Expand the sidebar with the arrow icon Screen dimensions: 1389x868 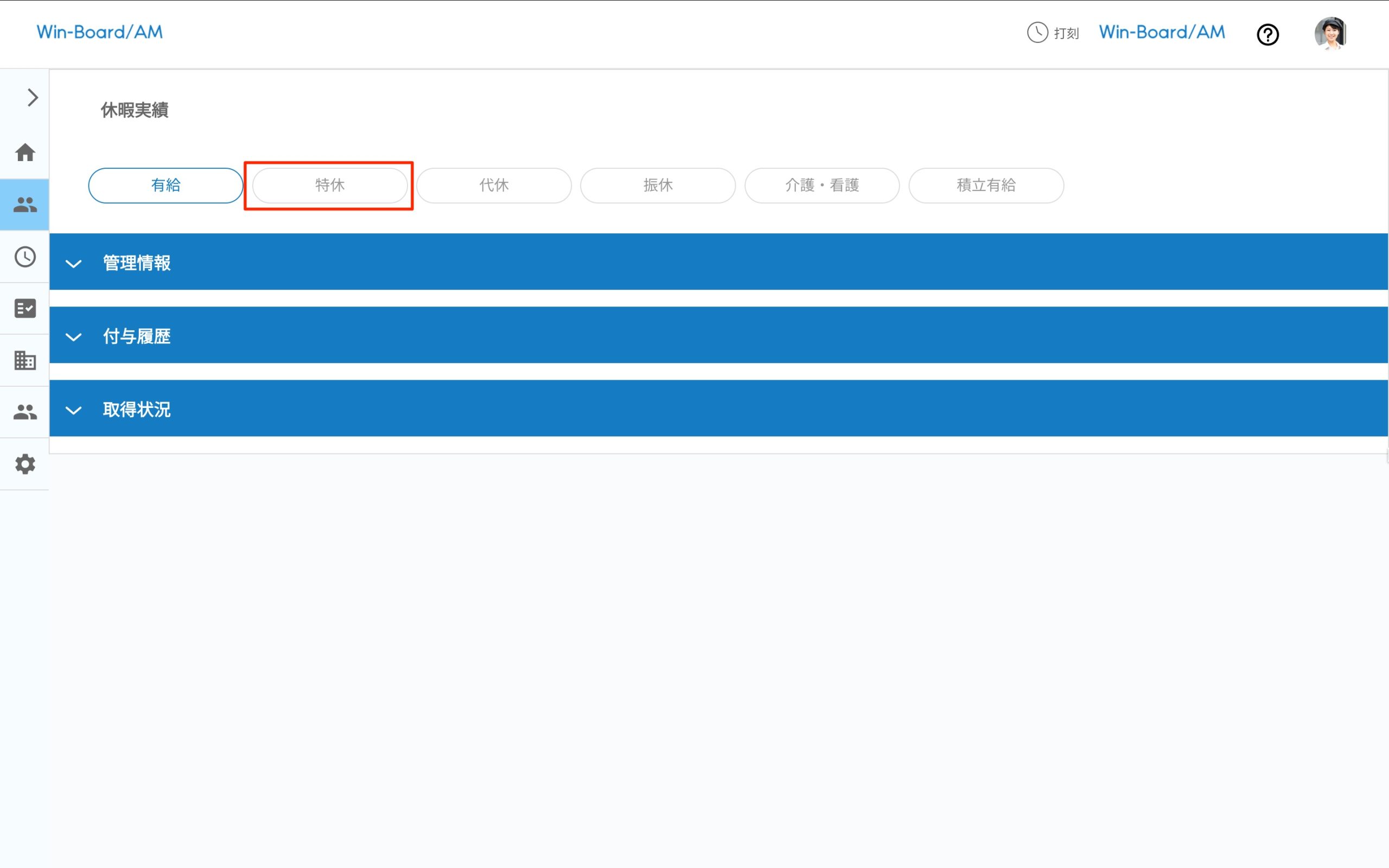(32, 98)
